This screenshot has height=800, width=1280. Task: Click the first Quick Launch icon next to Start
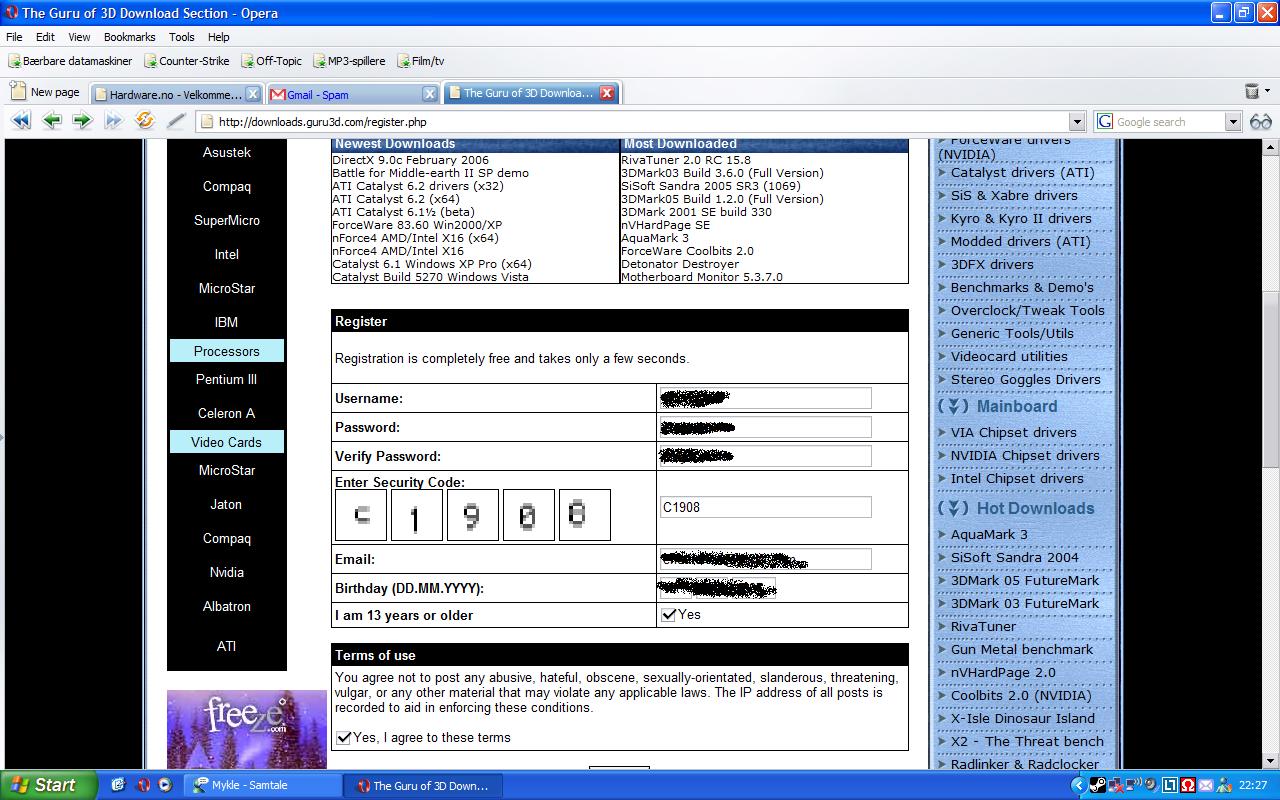click(x=119, y=785)
